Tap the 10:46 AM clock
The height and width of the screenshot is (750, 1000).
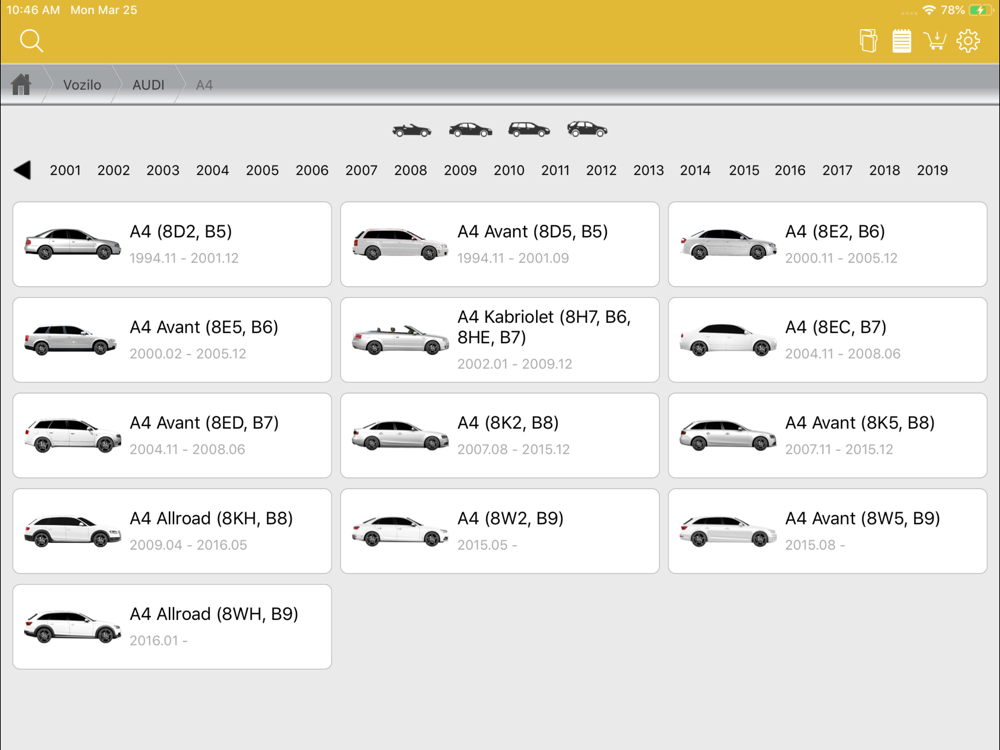pos(33,10)
